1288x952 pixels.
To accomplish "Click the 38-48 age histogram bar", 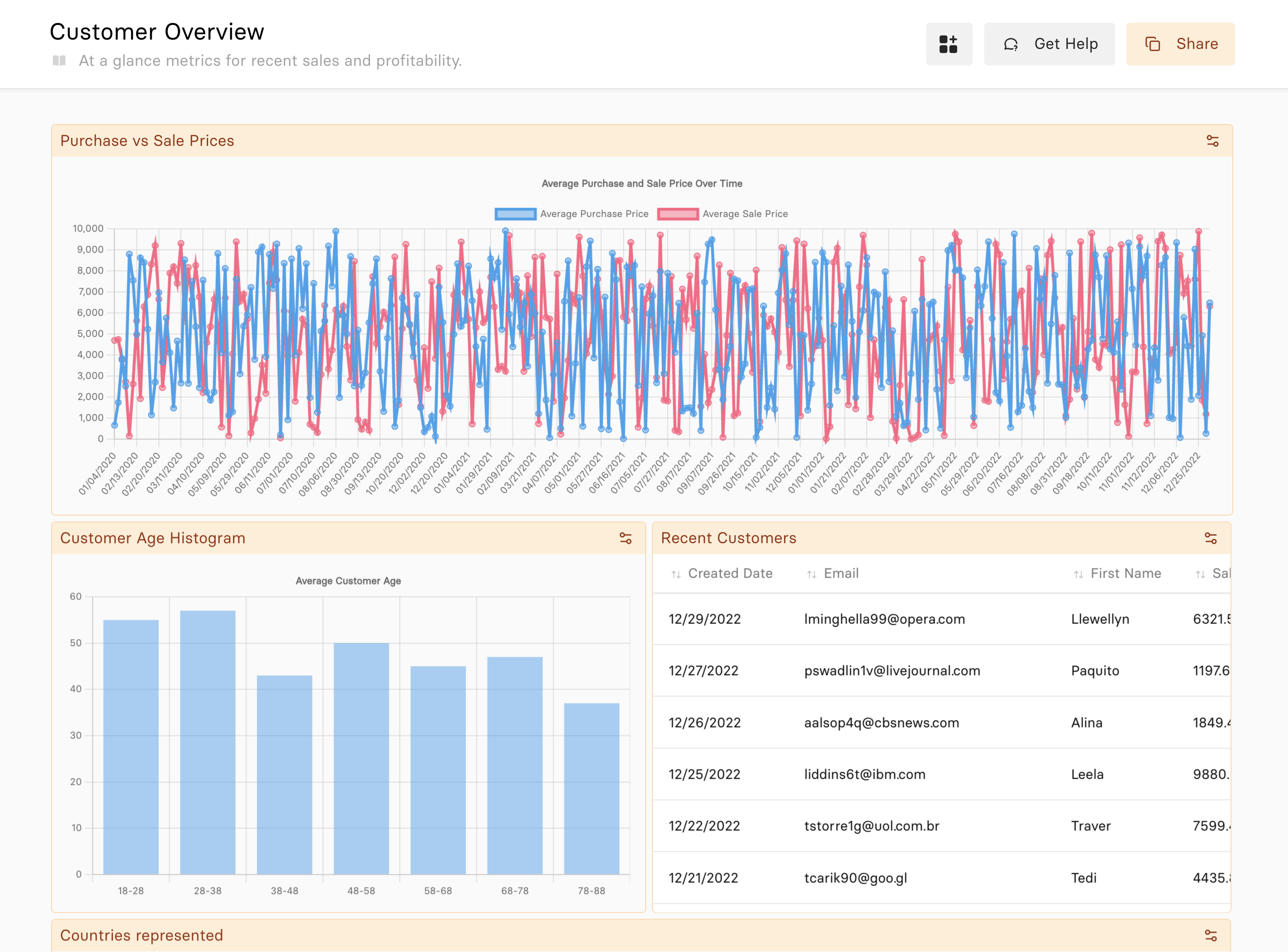I will point(285,775).
